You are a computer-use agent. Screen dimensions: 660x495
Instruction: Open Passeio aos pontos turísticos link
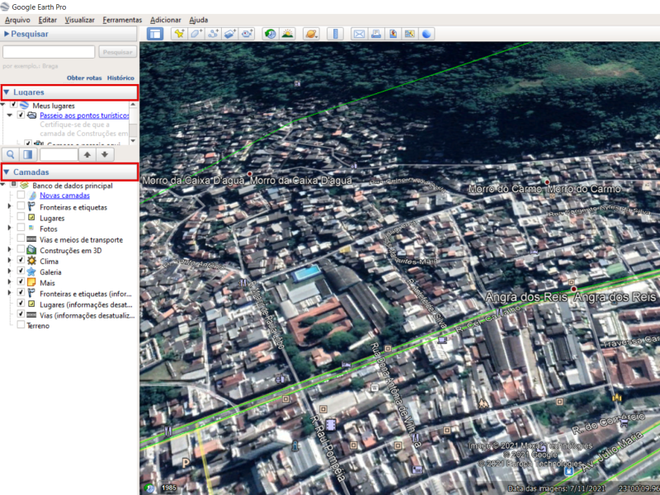click(x=84, y=115)
